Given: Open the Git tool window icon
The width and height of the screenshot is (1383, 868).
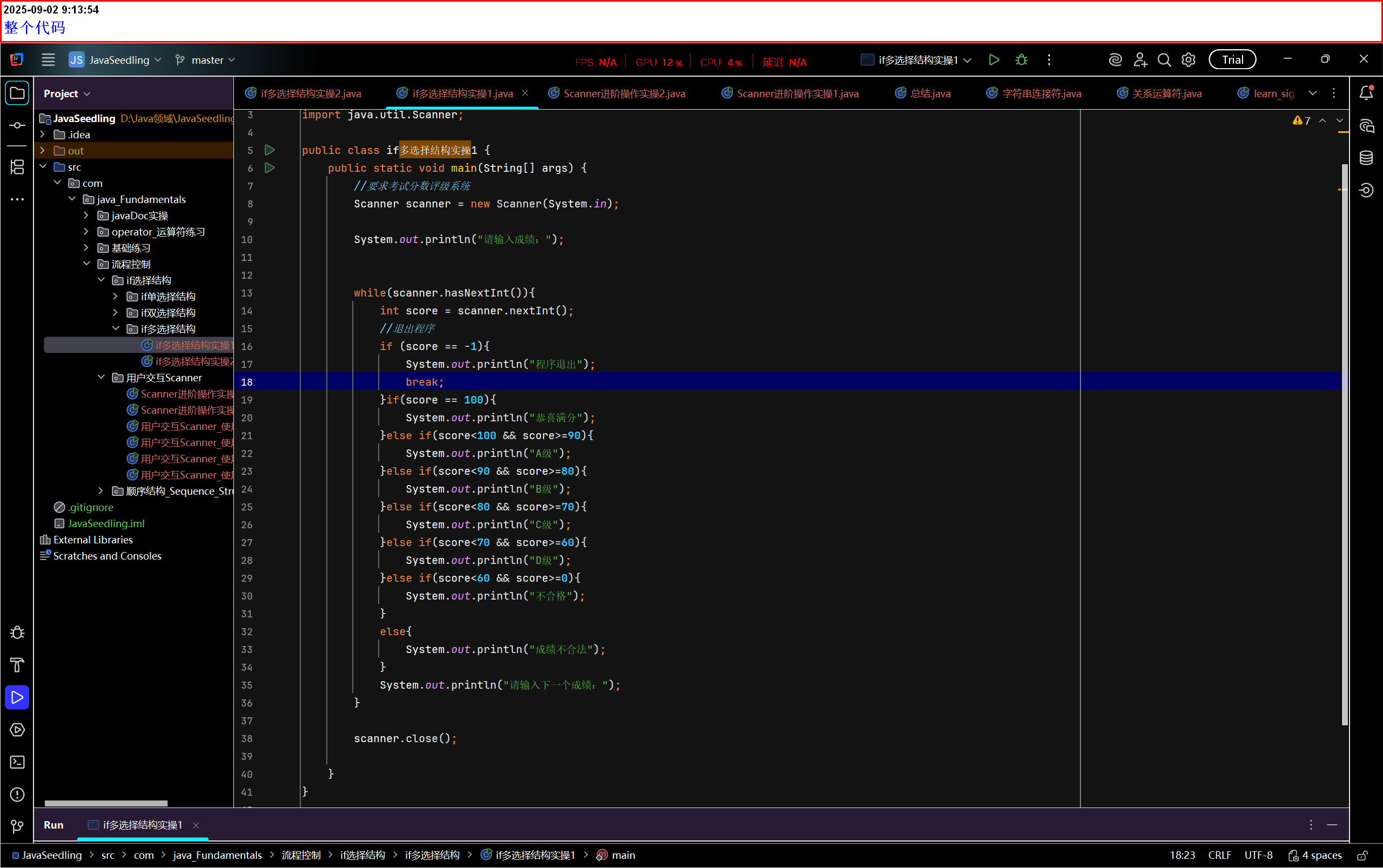Looking at the screenshot, I should tap(17, 826).
